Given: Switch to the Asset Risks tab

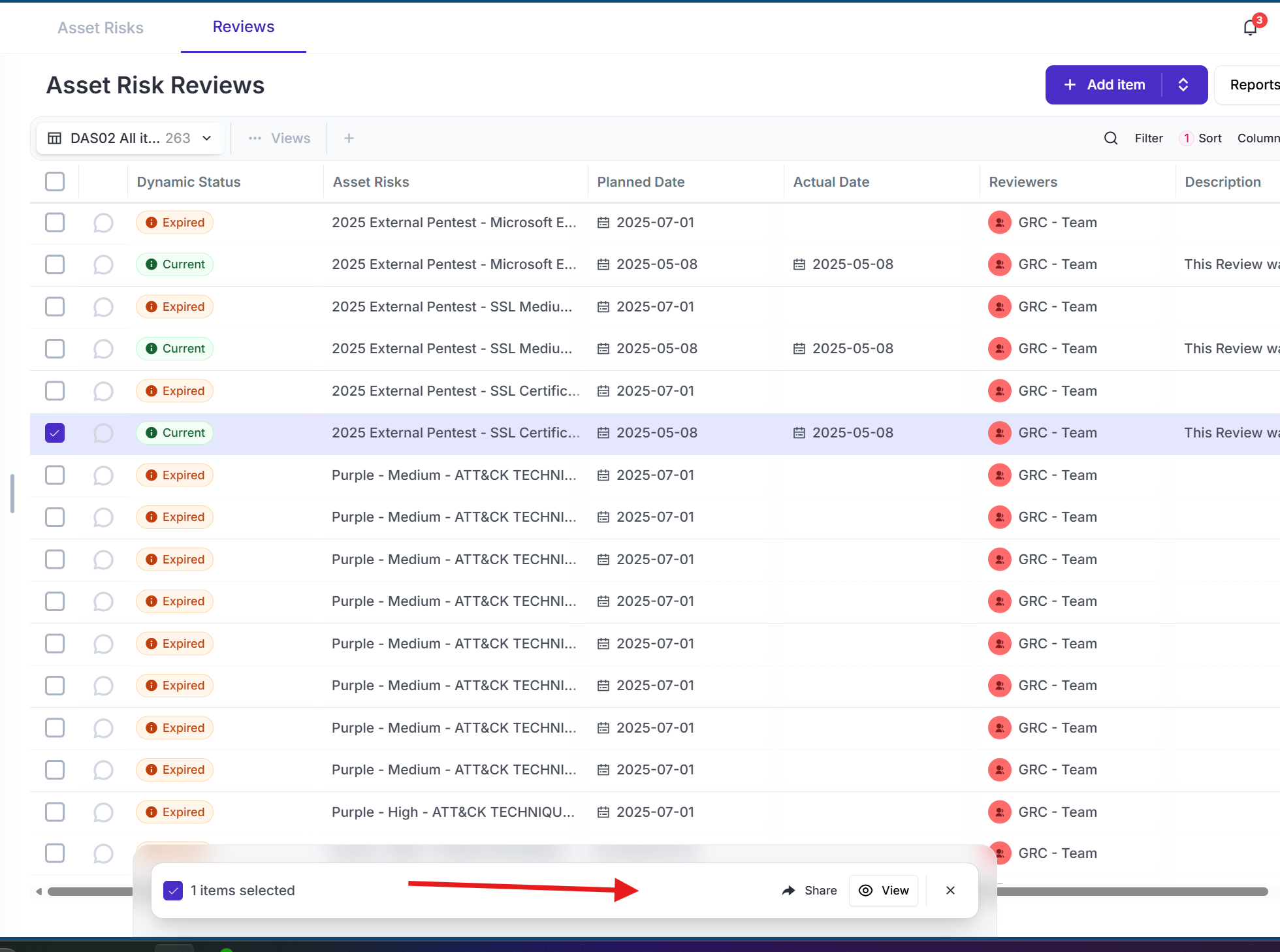Looking at the screenshot, I should coord(101,27).
